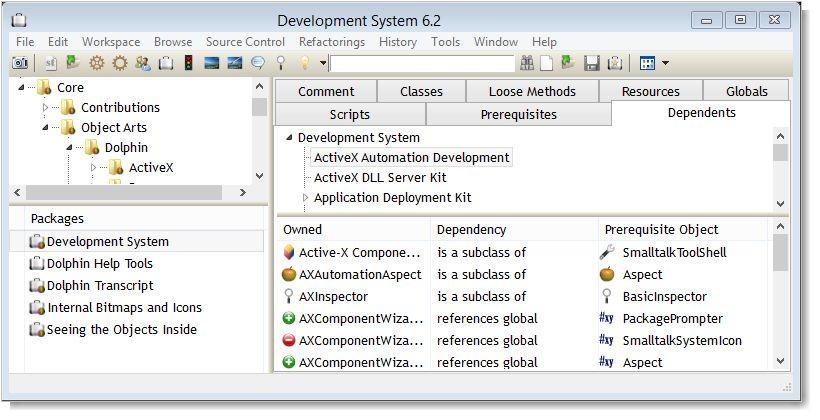Select Seeing the Objects Inside package
820x420 pixels.
tap(121, 329)
